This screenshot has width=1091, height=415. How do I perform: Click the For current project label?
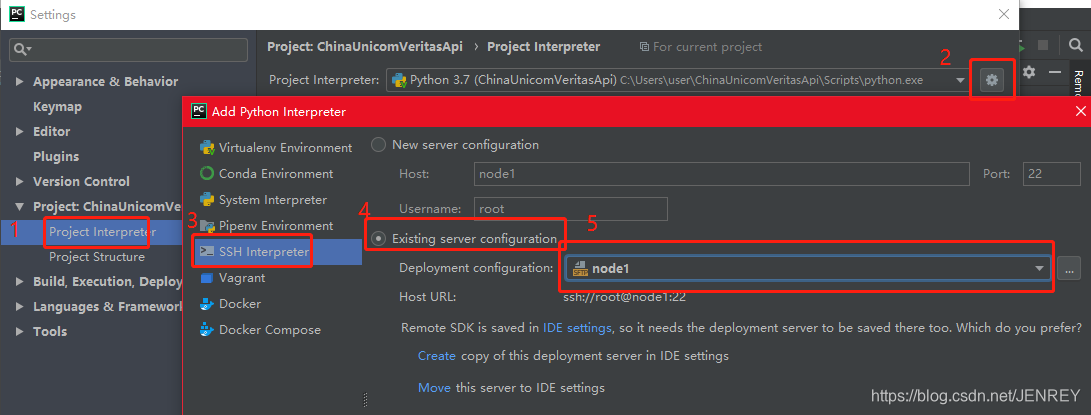tap(708, 47)
